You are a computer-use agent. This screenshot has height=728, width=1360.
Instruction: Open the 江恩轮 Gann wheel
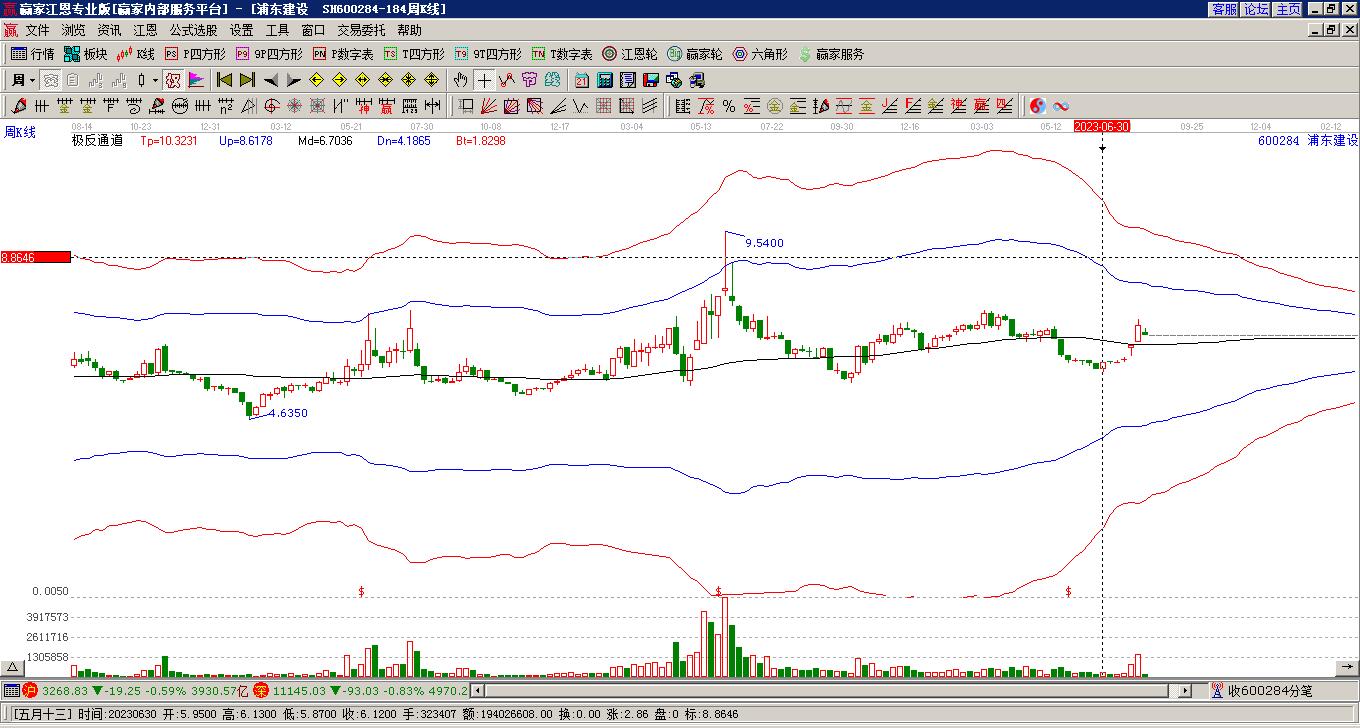click(x=630, y=54)
